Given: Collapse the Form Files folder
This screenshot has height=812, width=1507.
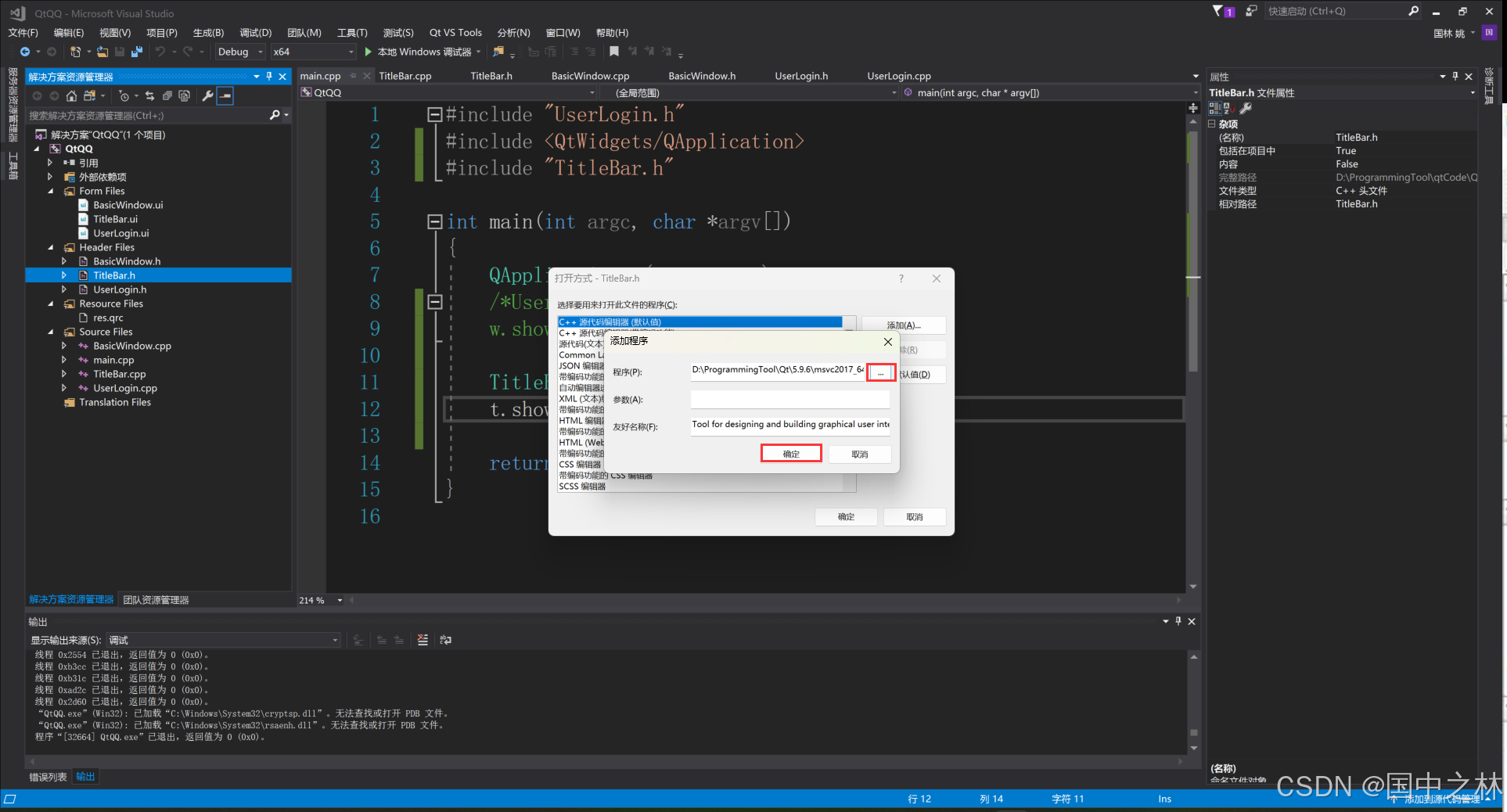Looking at the screenshot, I should pos(51,191).
